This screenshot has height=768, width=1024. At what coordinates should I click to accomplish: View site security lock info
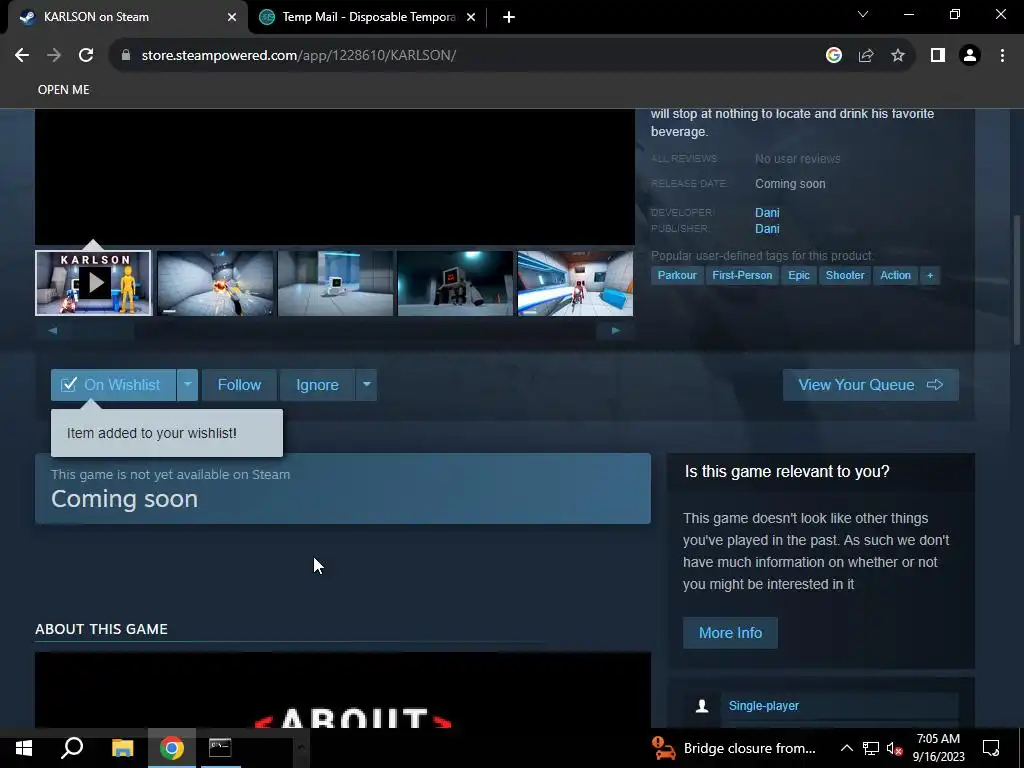pos(125,55)
